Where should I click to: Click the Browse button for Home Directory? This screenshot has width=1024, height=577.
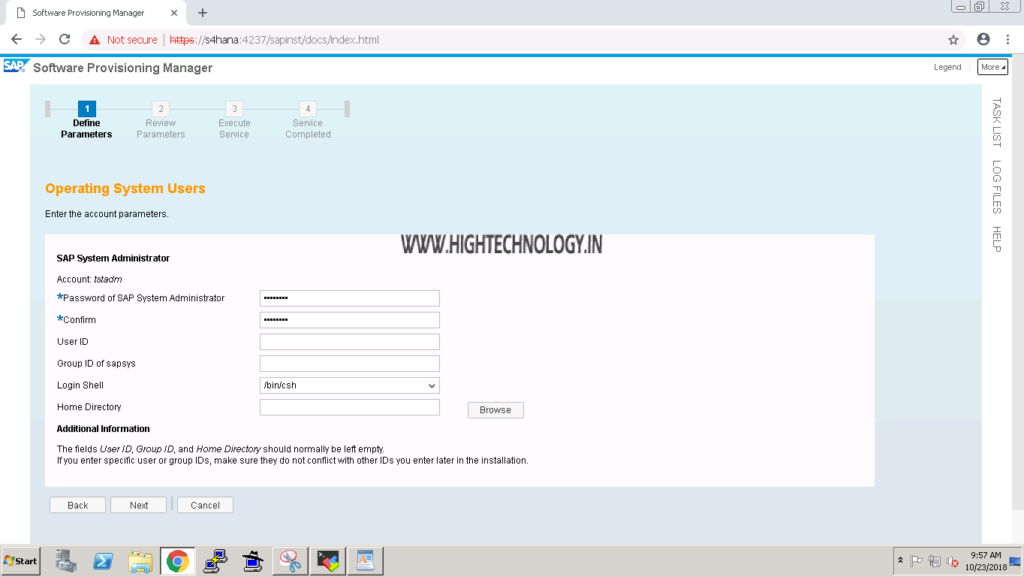pos(495,410)
